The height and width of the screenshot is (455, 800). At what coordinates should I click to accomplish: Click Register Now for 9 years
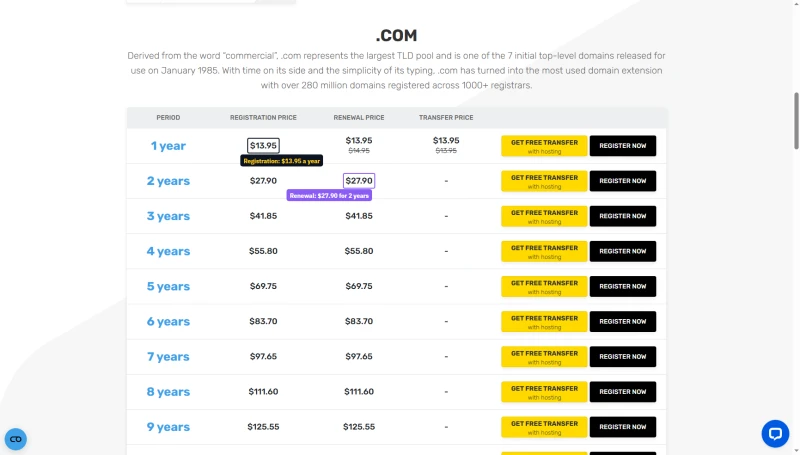622,427
